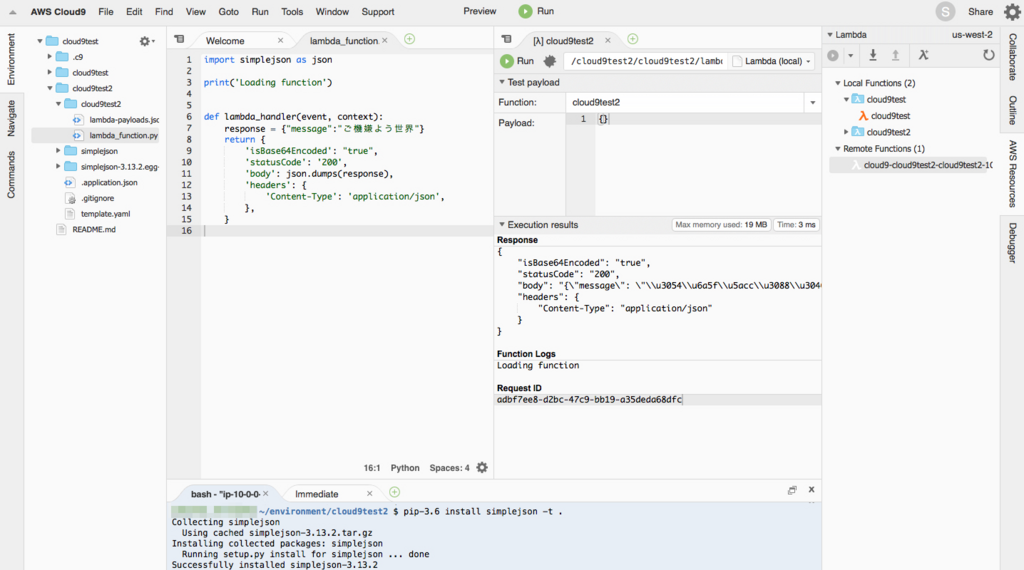This screenshot has height=570, width=1024.
Task: Open the Collaborate side panel
Action: 1012,57
